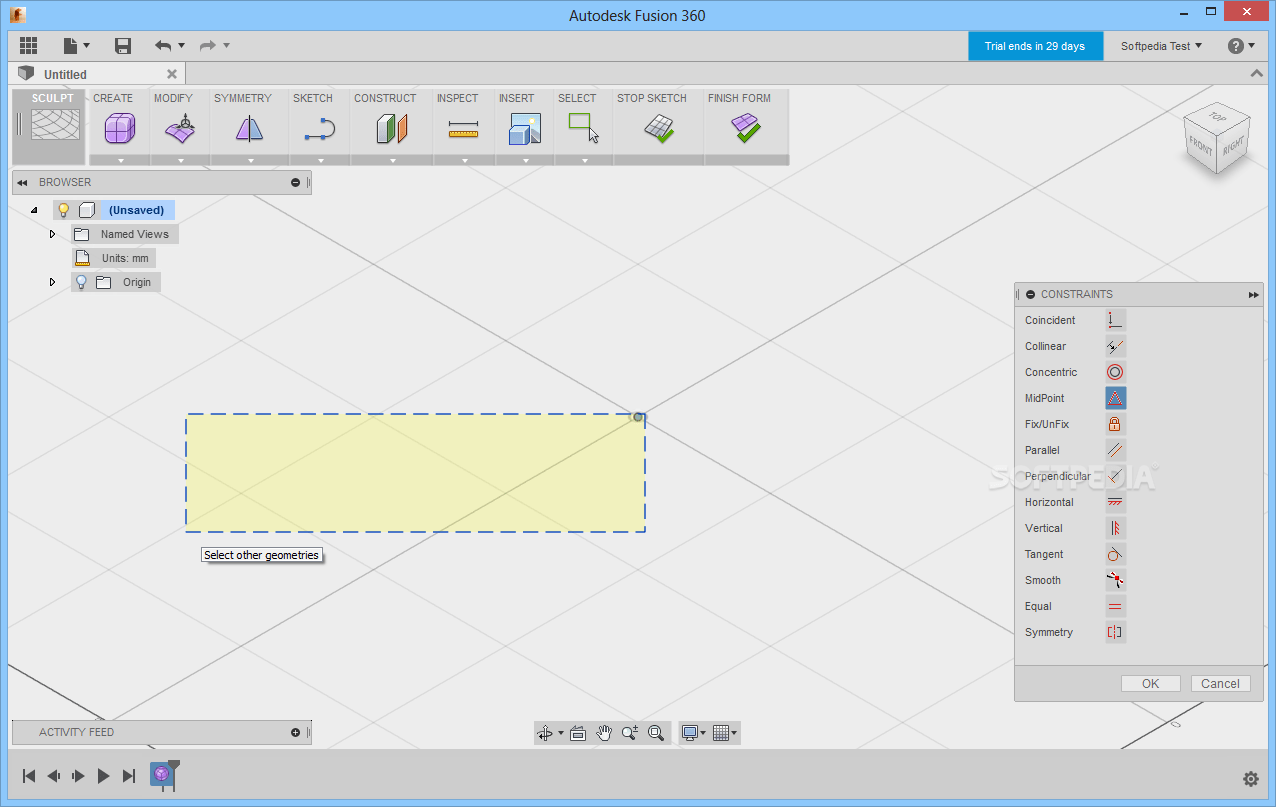Apply the Coincident constraint
Image resolution: width=1276 pixels, height=807 pixels.
1115,320
